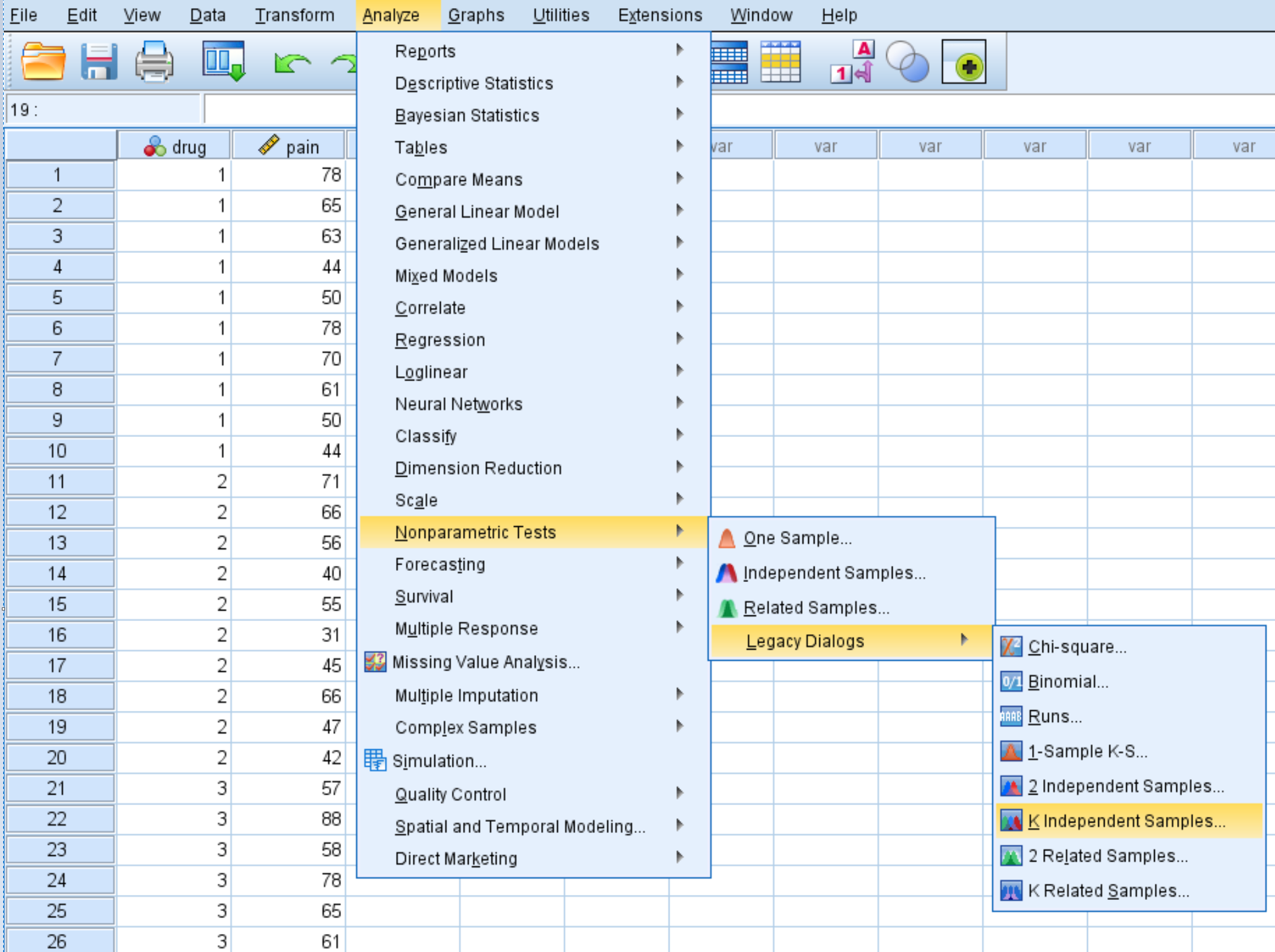Image resolution: width=1275 pixels, height=952 pixels.
Task: Click the K Independent Samples icon
Action: click(1011, 821)
